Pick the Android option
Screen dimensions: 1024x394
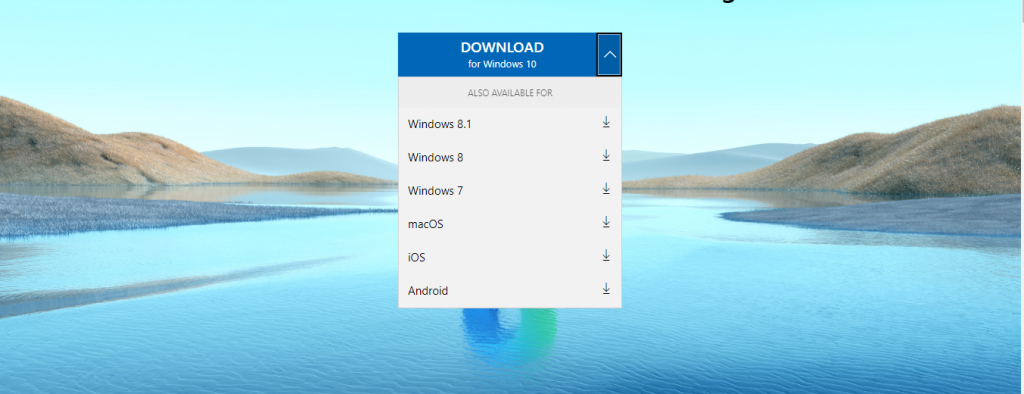pos(510,291)
